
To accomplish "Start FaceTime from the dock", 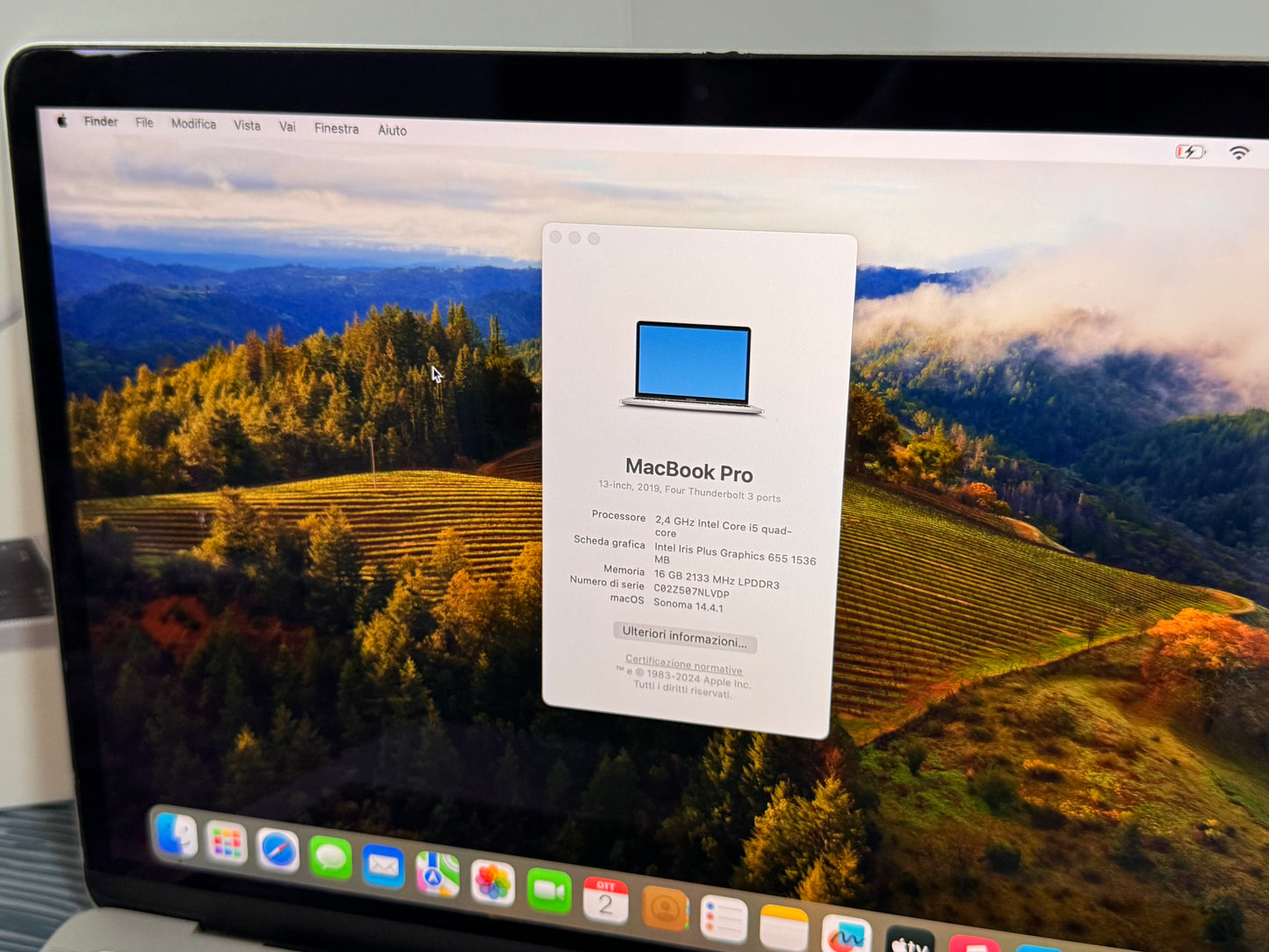I will [549, 891].
